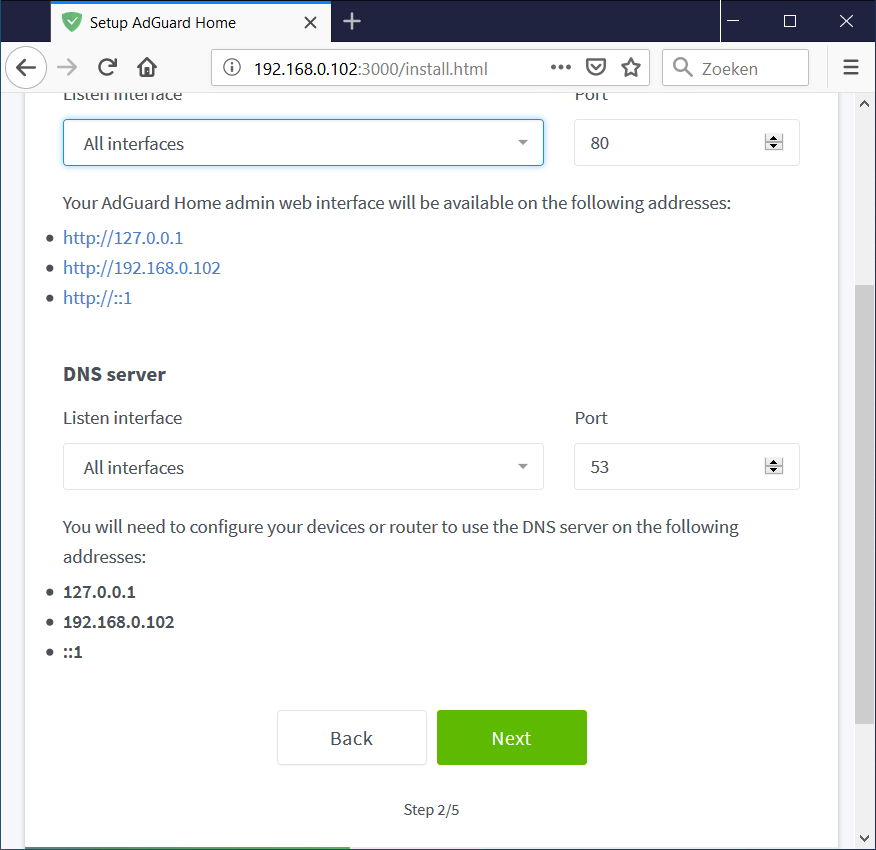This screenshot has height=850, width=876.
Task: Expand the admin web Listen interface dropdown
Action: [x=303, y=143]
